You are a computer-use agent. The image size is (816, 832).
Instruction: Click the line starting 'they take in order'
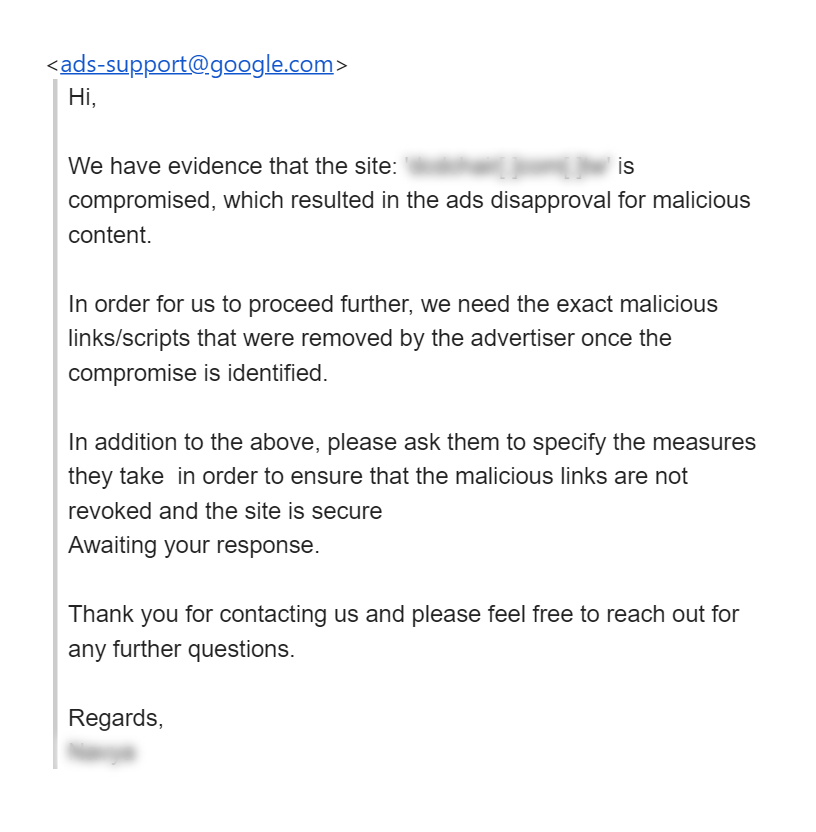[378, 476]
